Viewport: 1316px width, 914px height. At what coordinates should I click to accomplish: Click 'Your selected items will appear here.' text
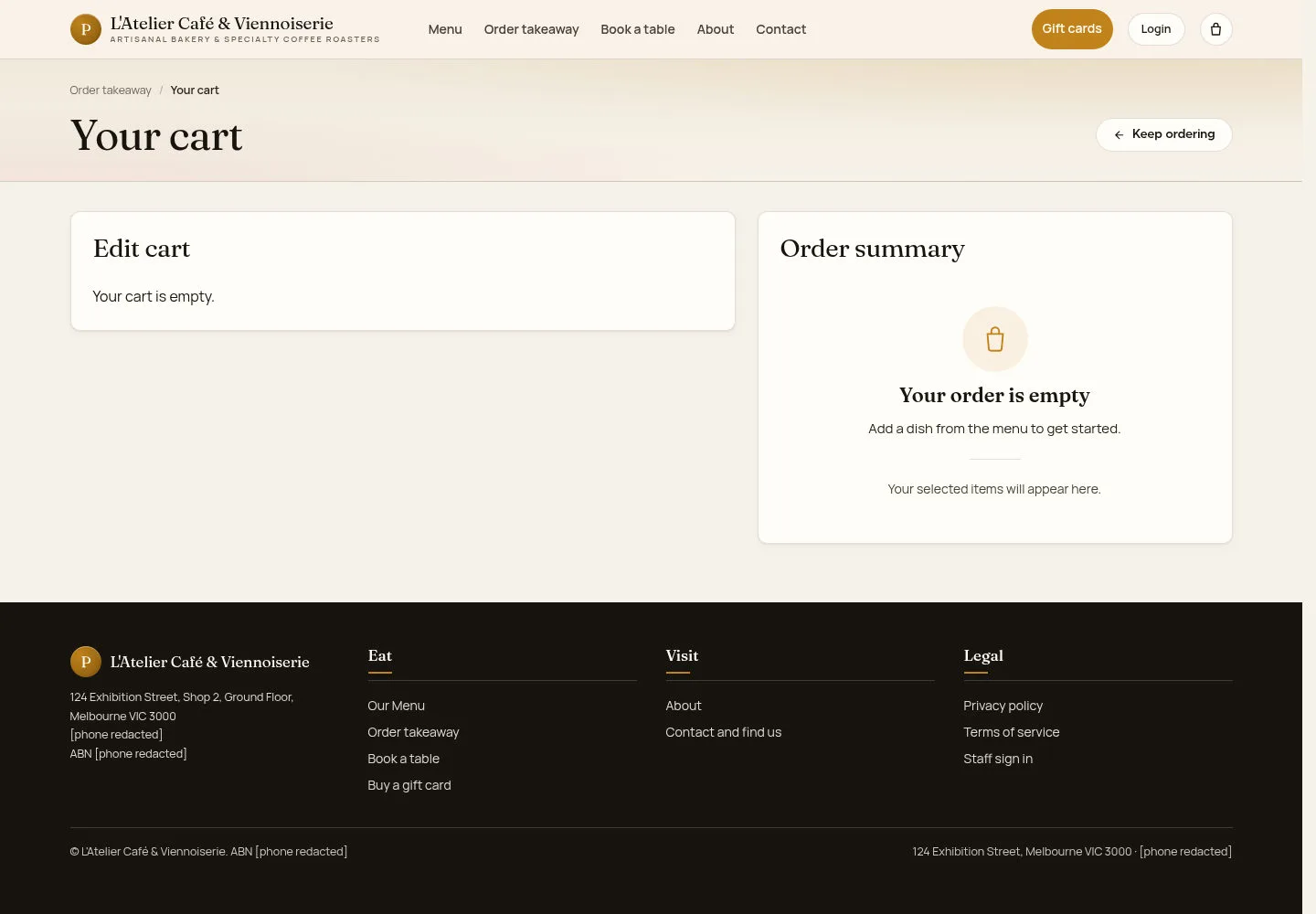994,489
